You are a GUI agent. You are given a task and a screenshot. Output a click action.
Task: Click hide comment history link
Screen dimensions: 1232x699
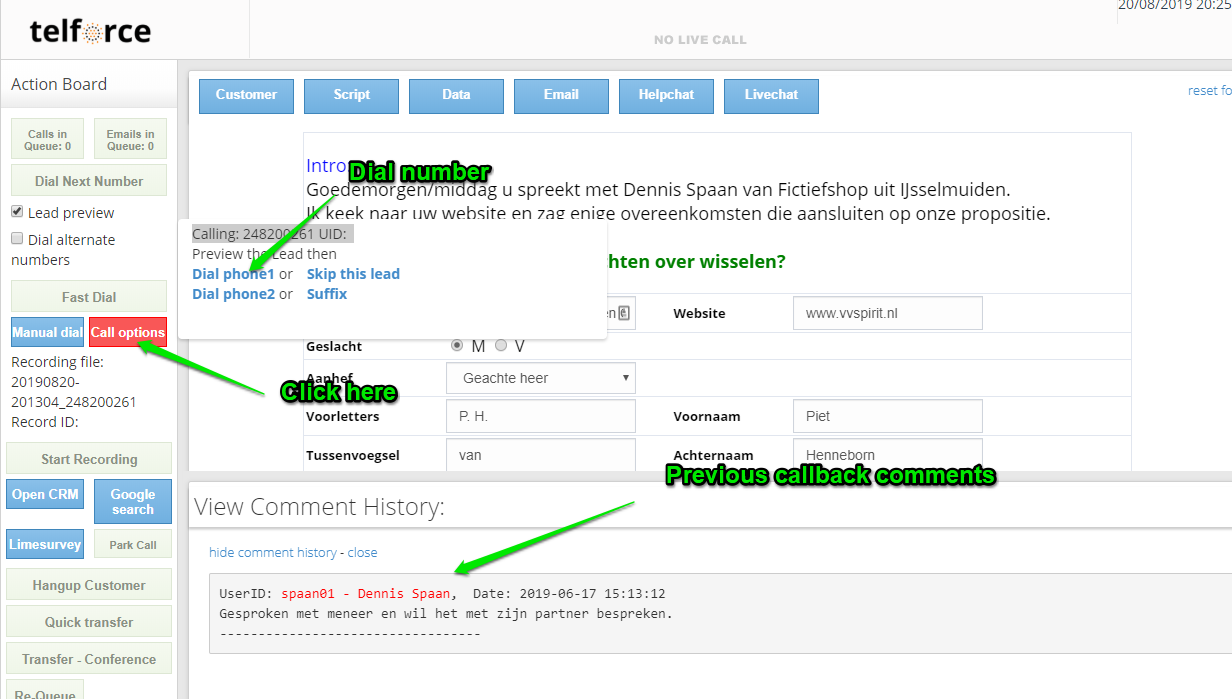273,552
